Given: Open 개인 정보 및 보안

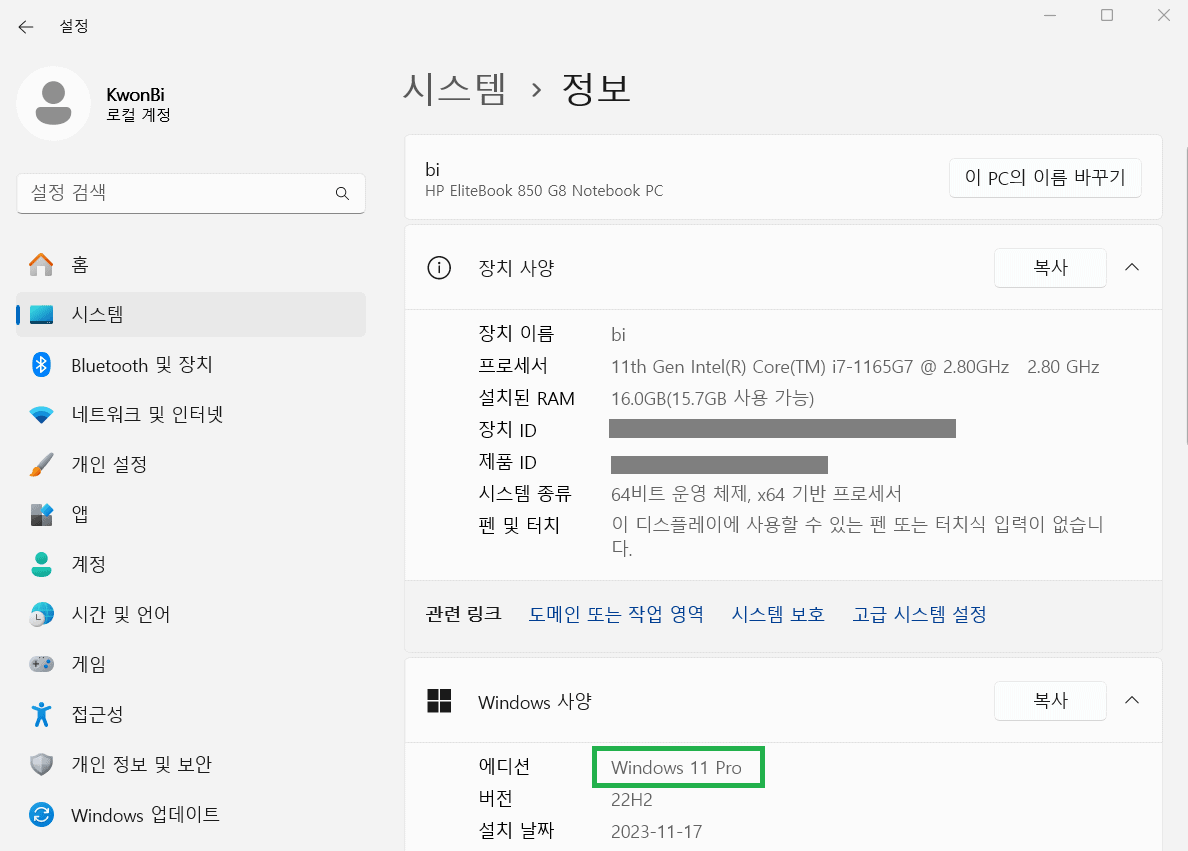Looking at the screenshot, I should (191, 764).
